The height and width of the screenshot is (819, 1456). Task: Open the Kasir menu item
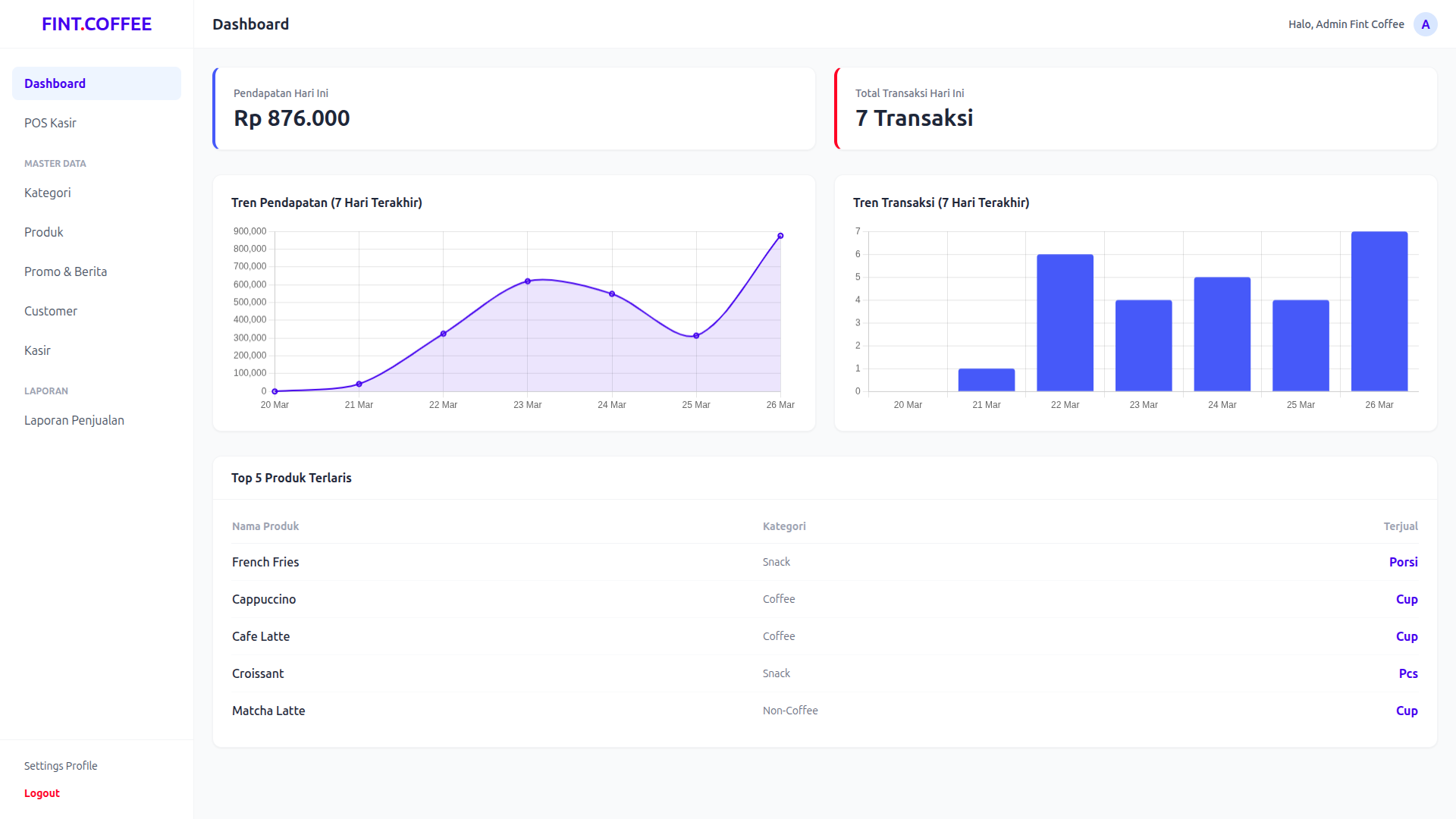[x=96, y=350]
